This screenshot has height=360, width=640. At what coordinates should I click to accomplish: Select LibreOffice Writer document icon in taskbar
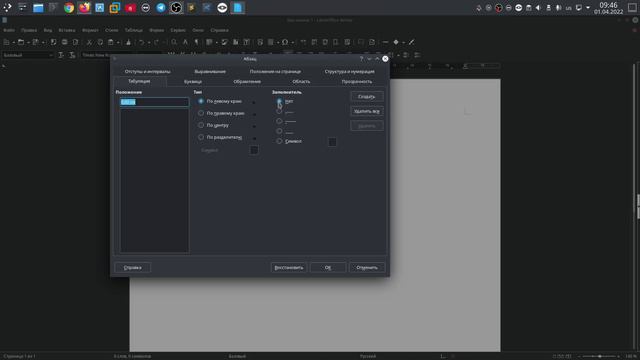pyautogui.click(x=238, y=8)
